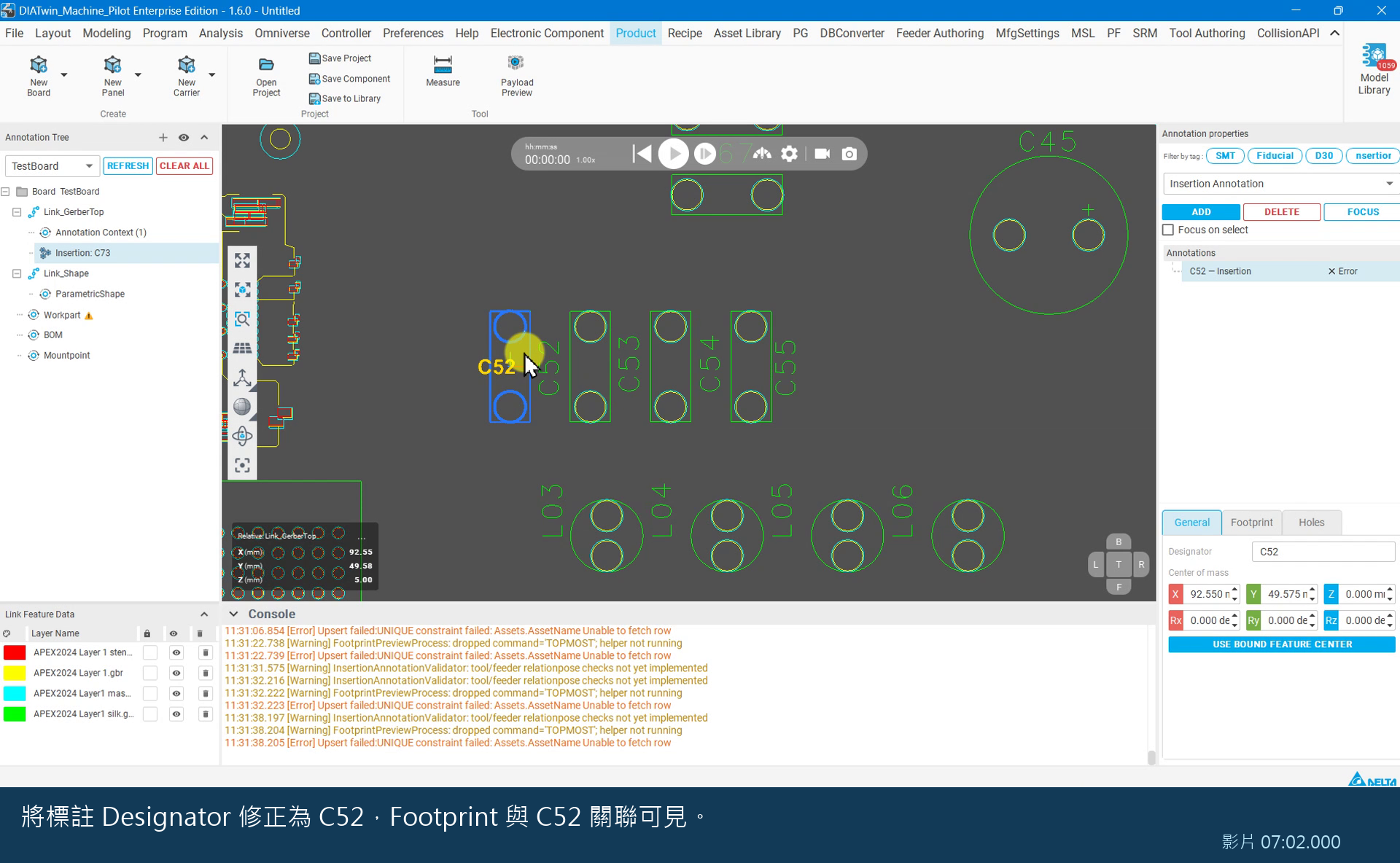Toggle visibility of APEX2024 Layer1 mask
Image resolution: width=1400 pixels, height=863 pixels.
tap(176, 694)
